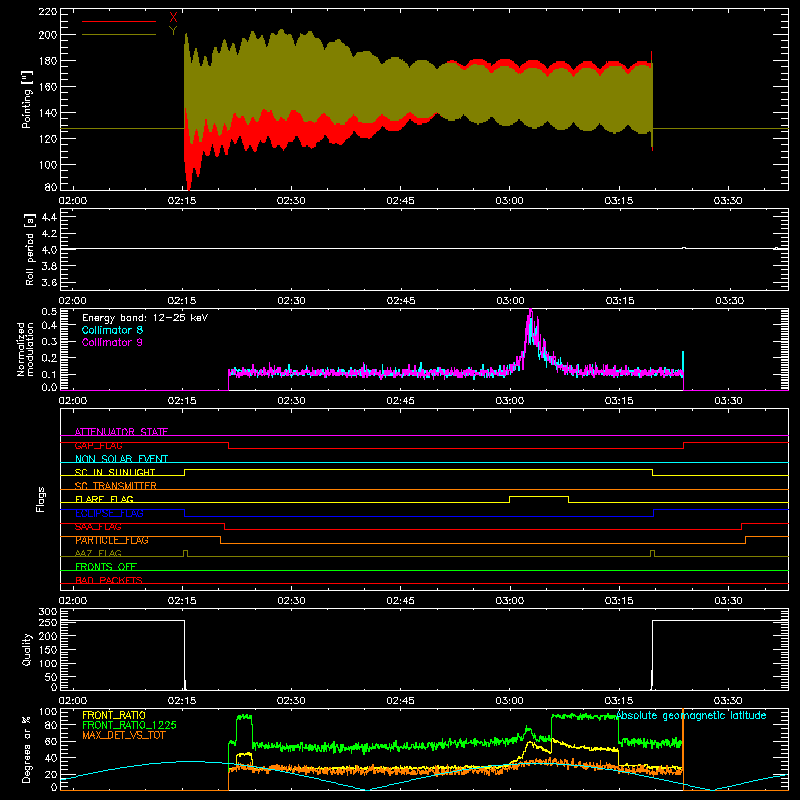The width and height of the screenshot is (800, 800).
Task: Click the SC_TRANSMITTER flag label
Action: [x=115, y=486]
